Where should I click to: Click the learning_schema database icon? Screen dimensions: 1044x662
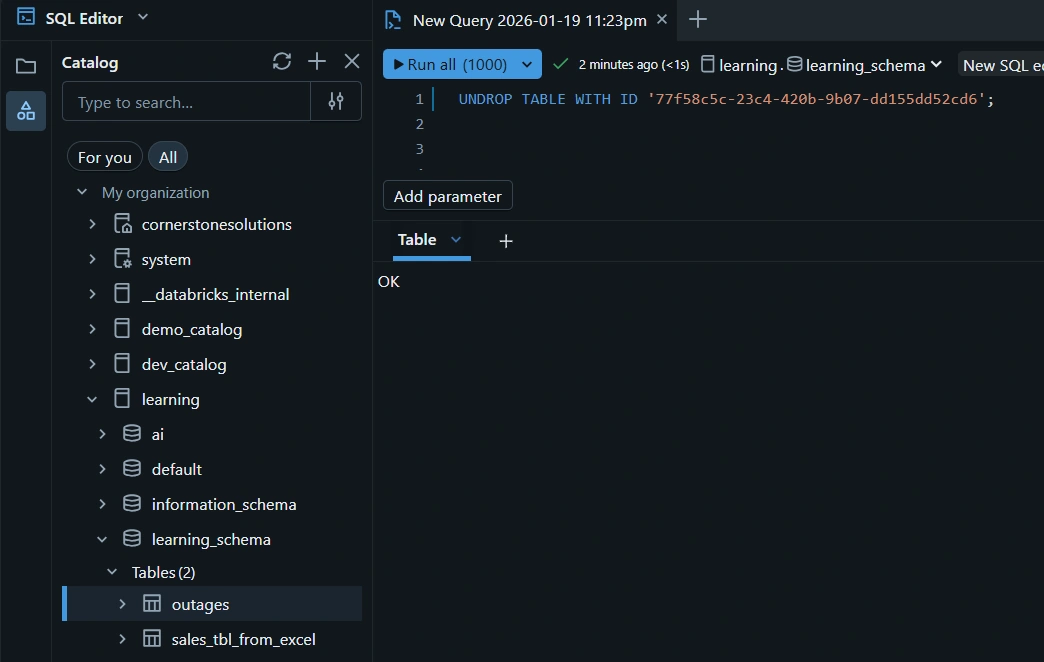[x=132, y=539]
